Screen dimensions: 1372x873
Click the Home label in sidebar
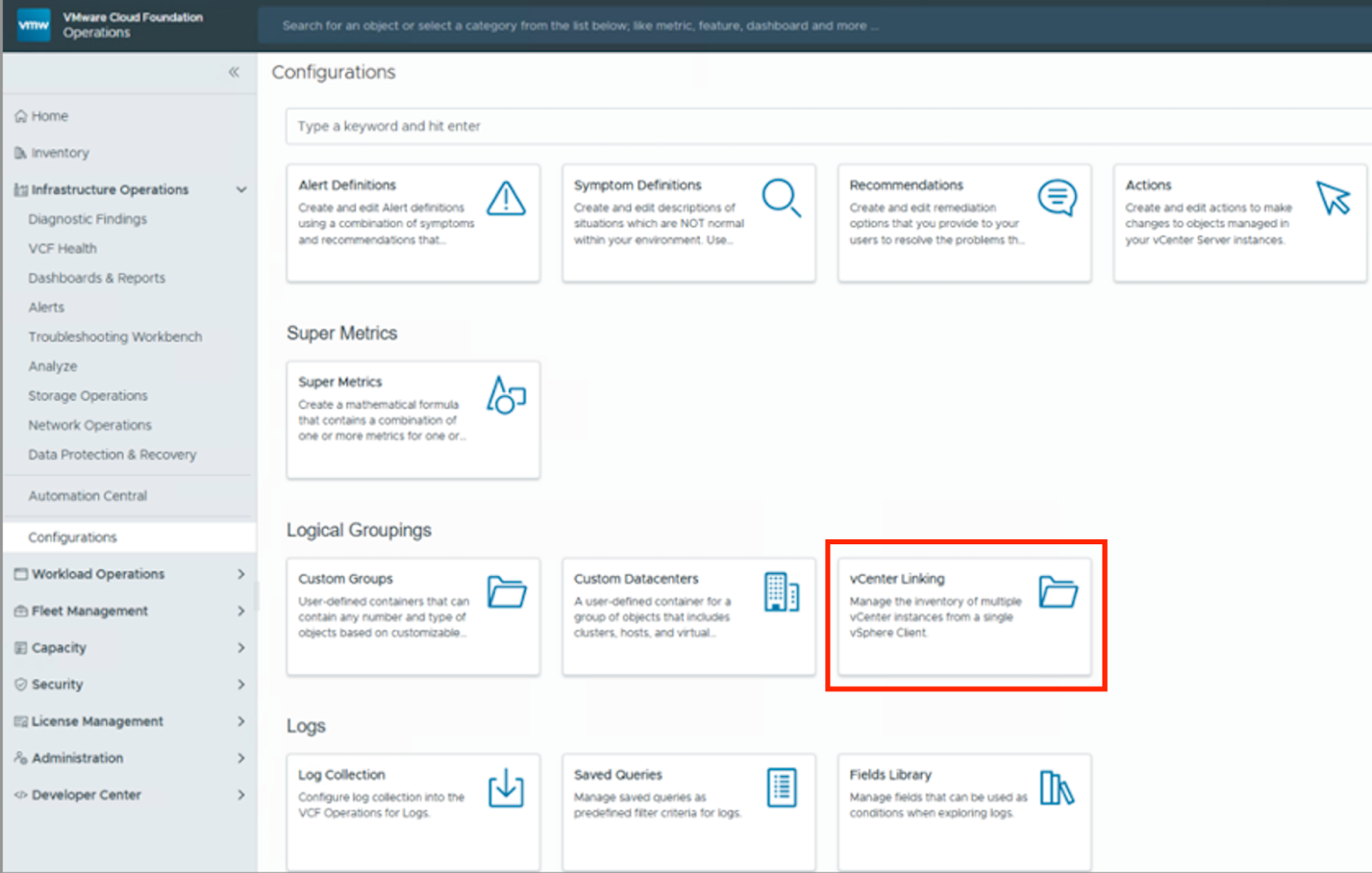(50, 116)
